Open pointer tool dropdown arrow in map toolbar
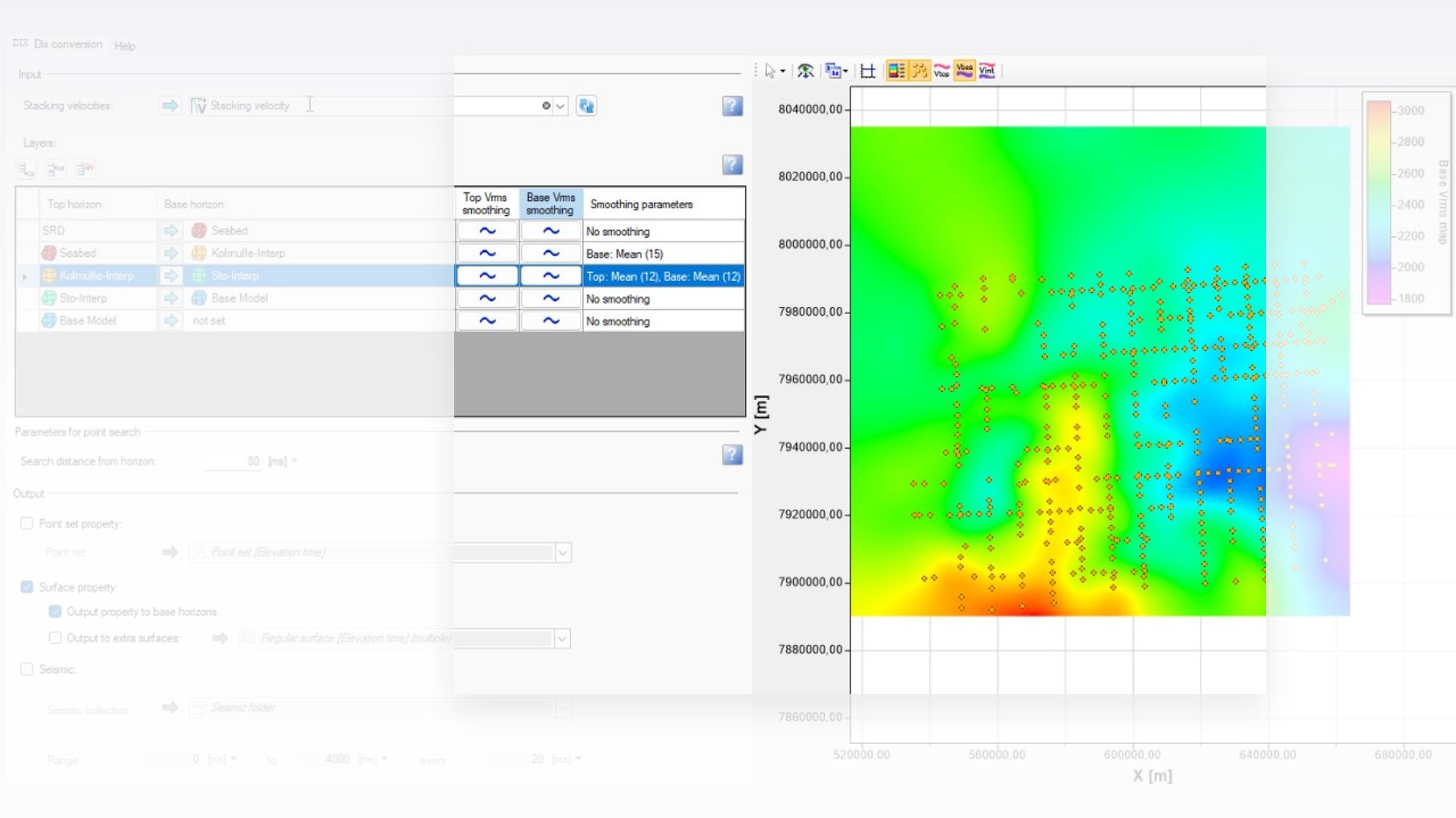1456x818 pixels. click(783, 71)
